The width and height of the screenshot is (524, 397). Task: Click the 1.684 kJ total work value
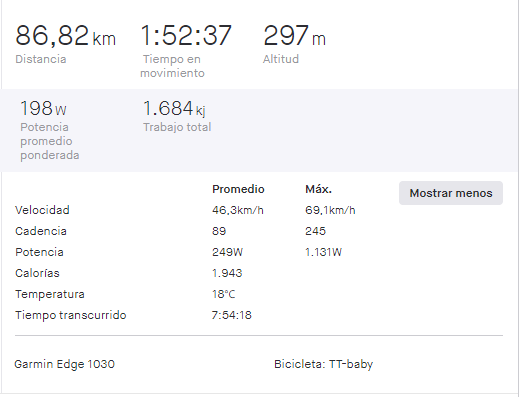click(174, 108)
